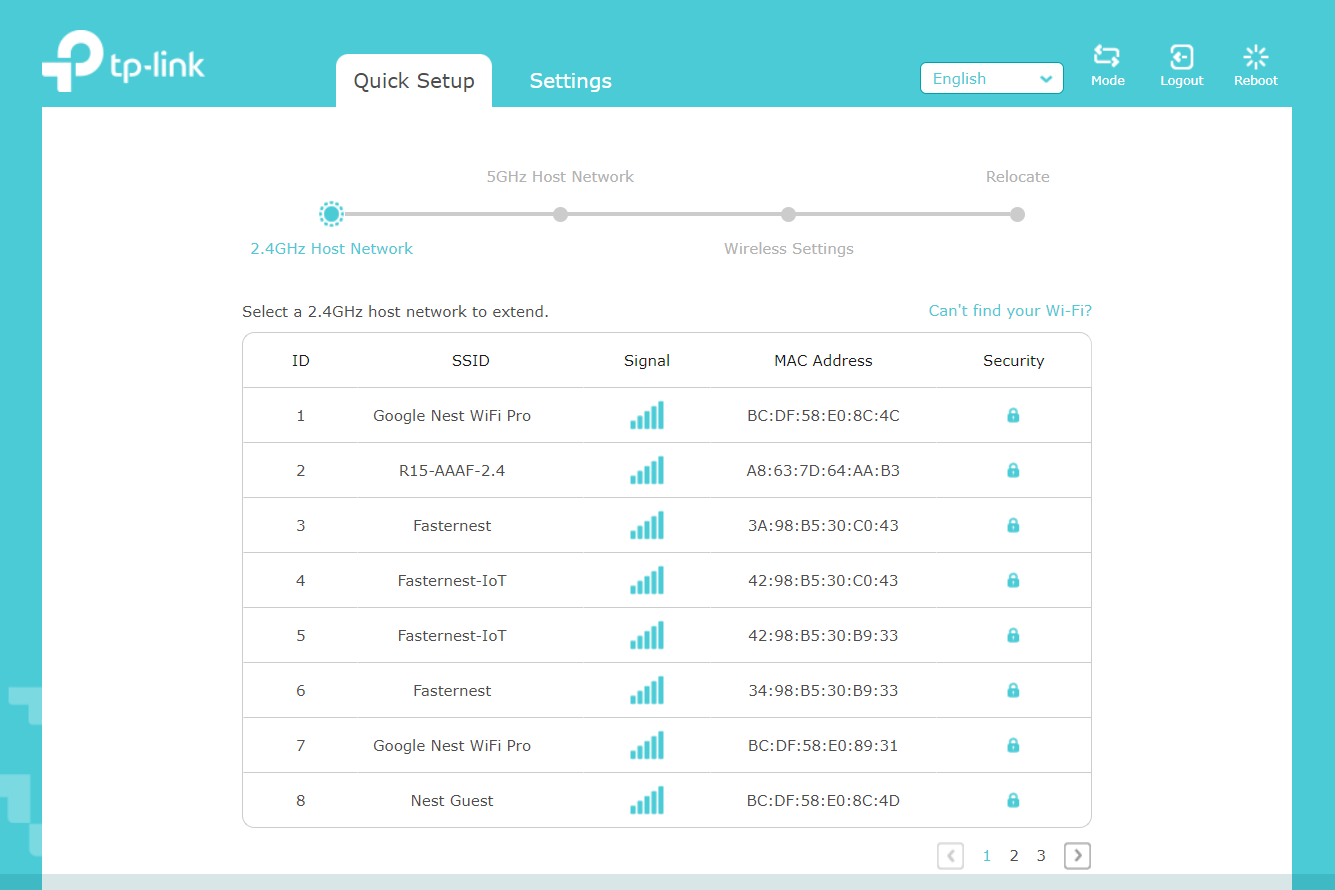
Task: Switch to Quick Setup tab
Action: point(414,81)
